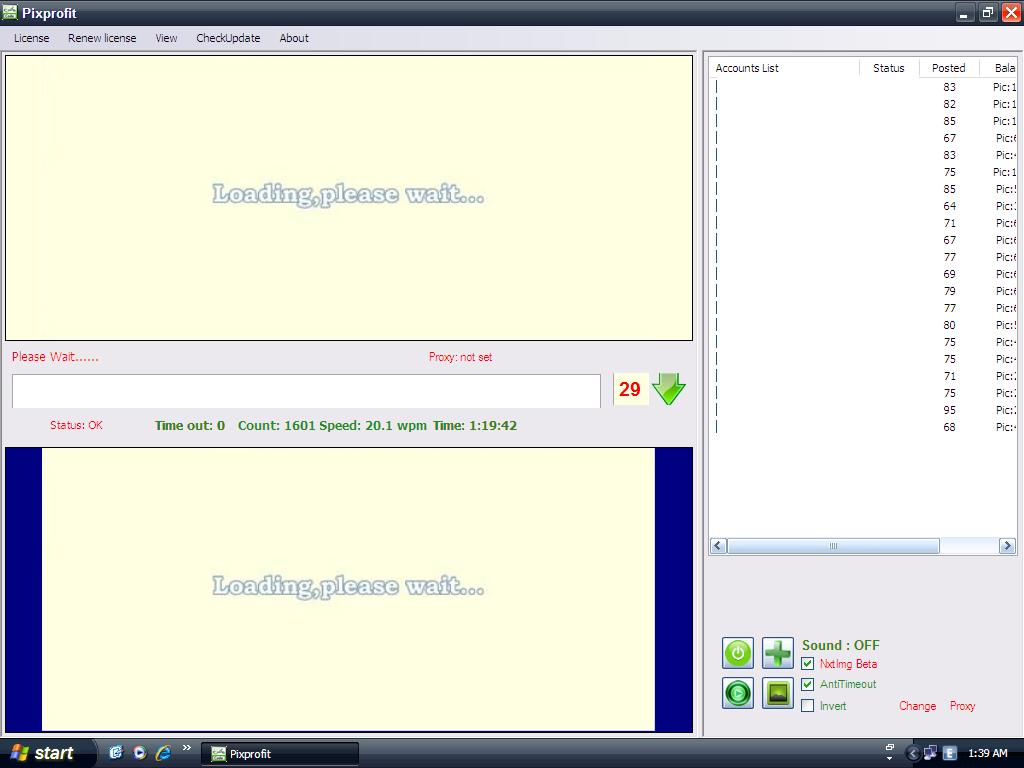
Task: Select the account row with Posted 69
Action: (x=863, y=274)
